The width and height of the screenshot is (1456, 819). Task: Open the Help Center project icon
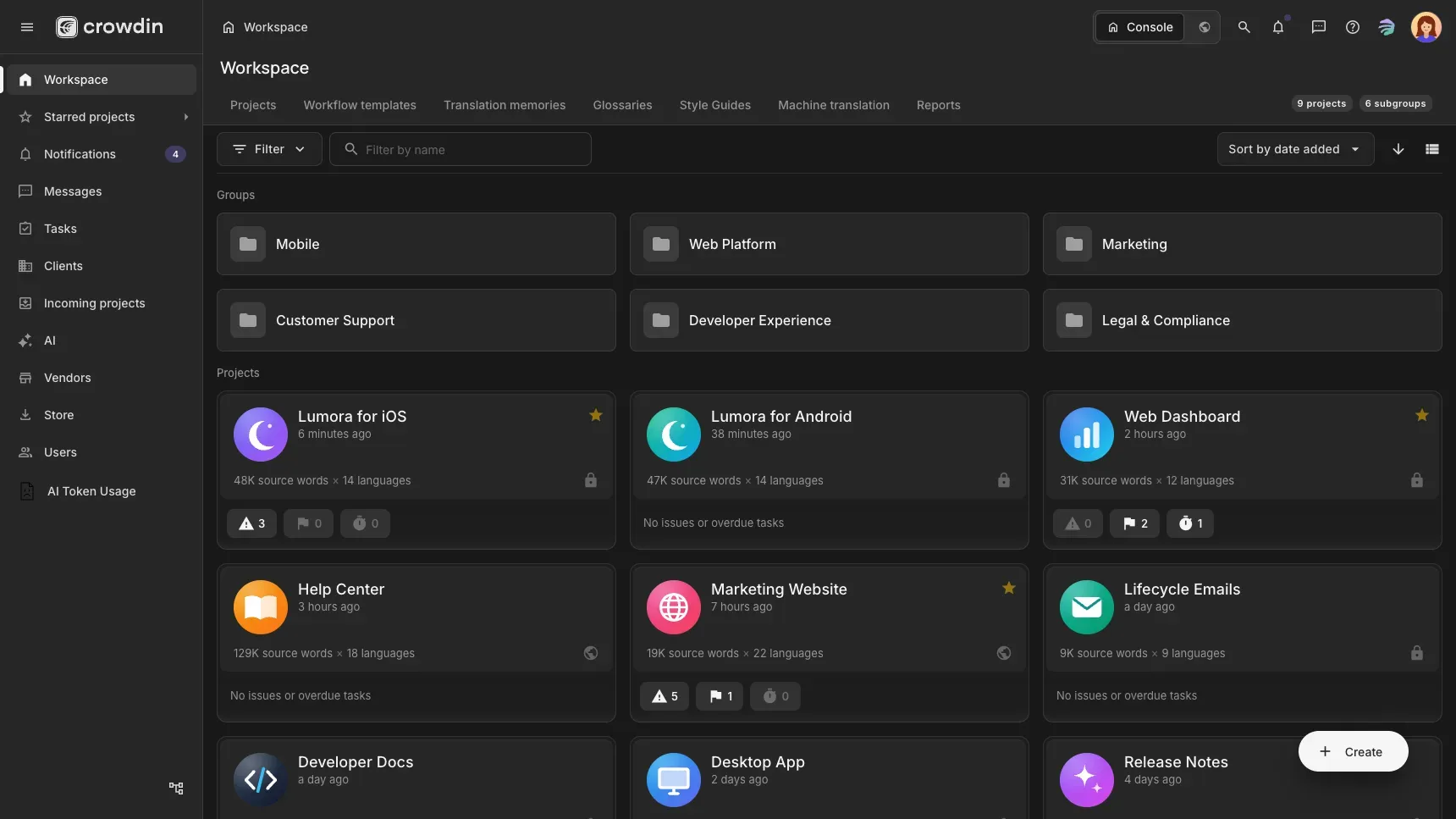pyautogui.click(x=261, y=607)
